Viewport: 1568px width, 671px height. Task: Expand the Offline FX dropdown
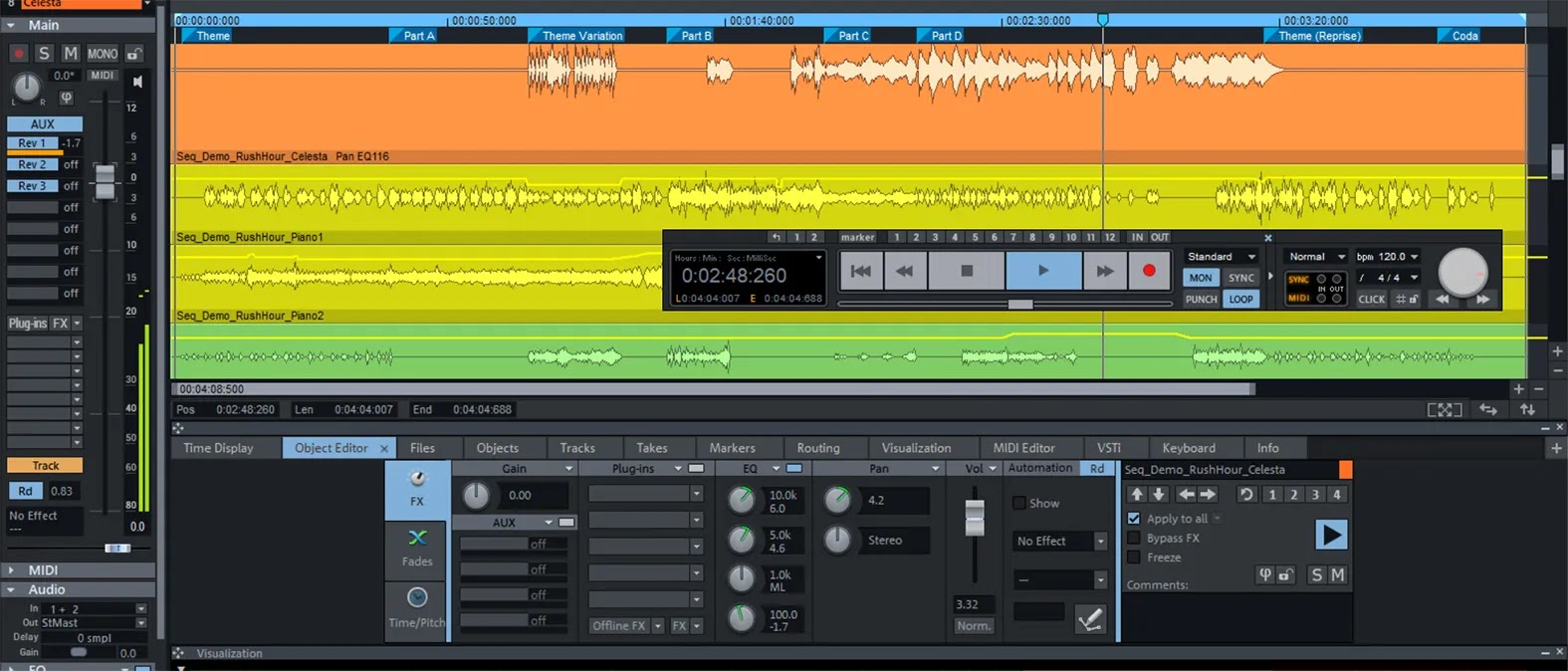click(x=627, y=625)
